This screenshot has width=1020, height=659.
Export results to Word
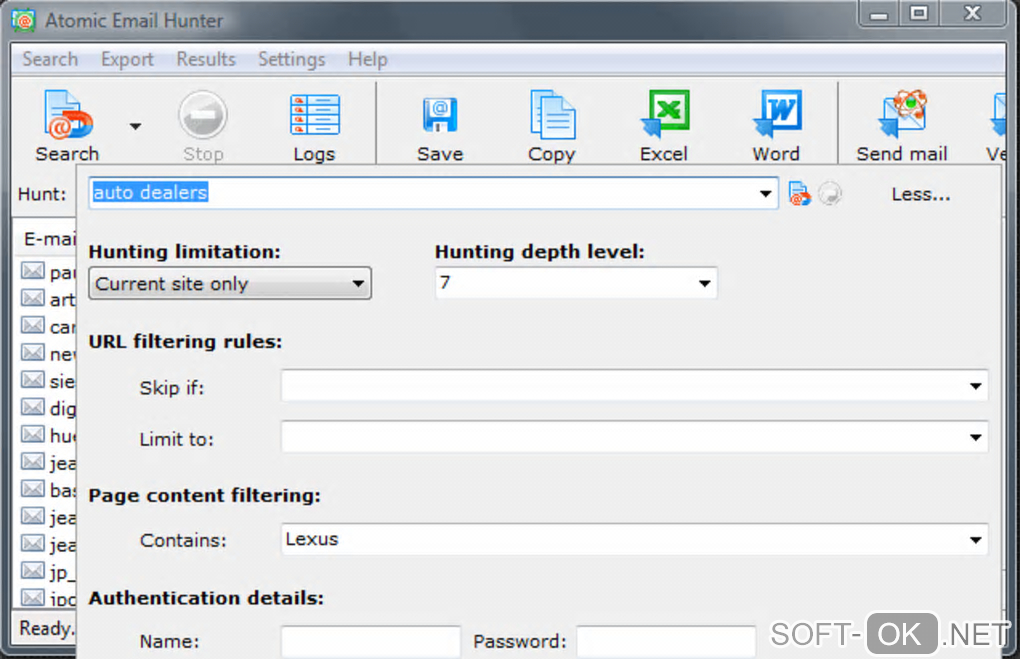(776, 126)
